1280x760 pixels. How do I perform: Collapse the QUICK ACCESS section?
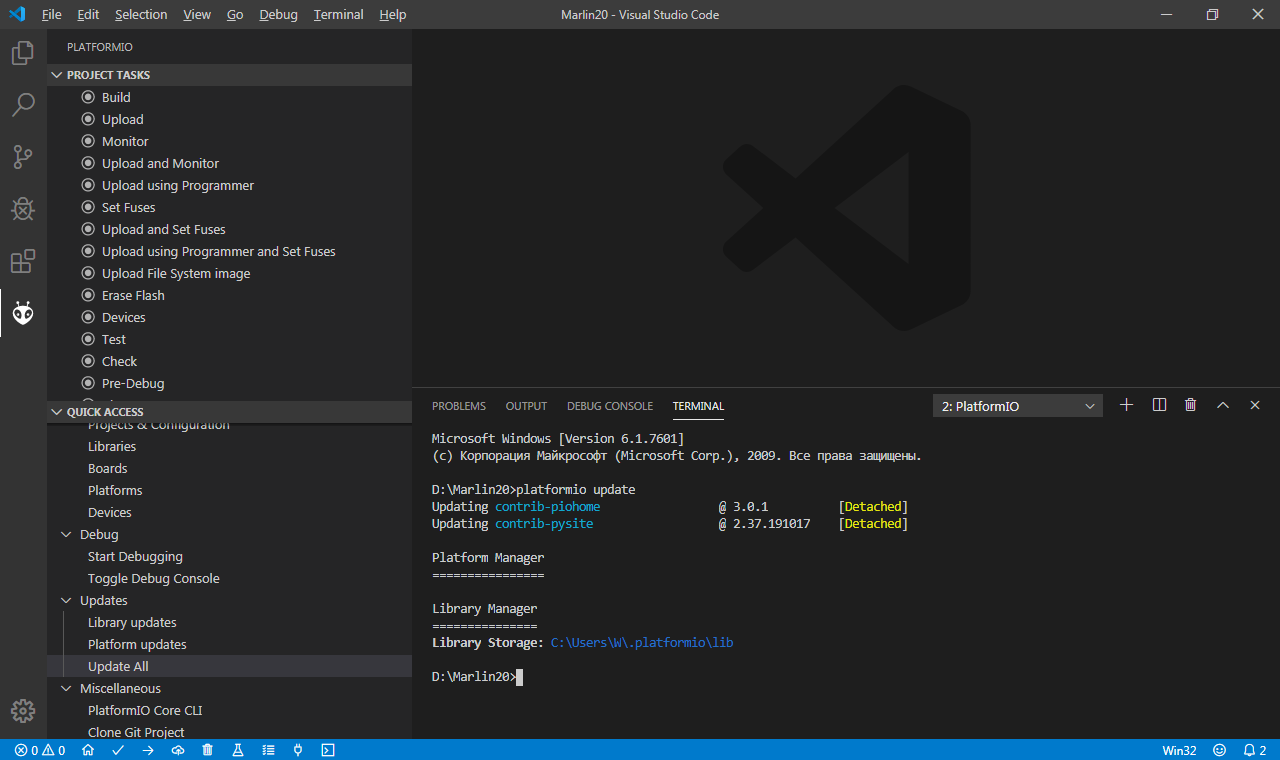[x=229, y=412]
